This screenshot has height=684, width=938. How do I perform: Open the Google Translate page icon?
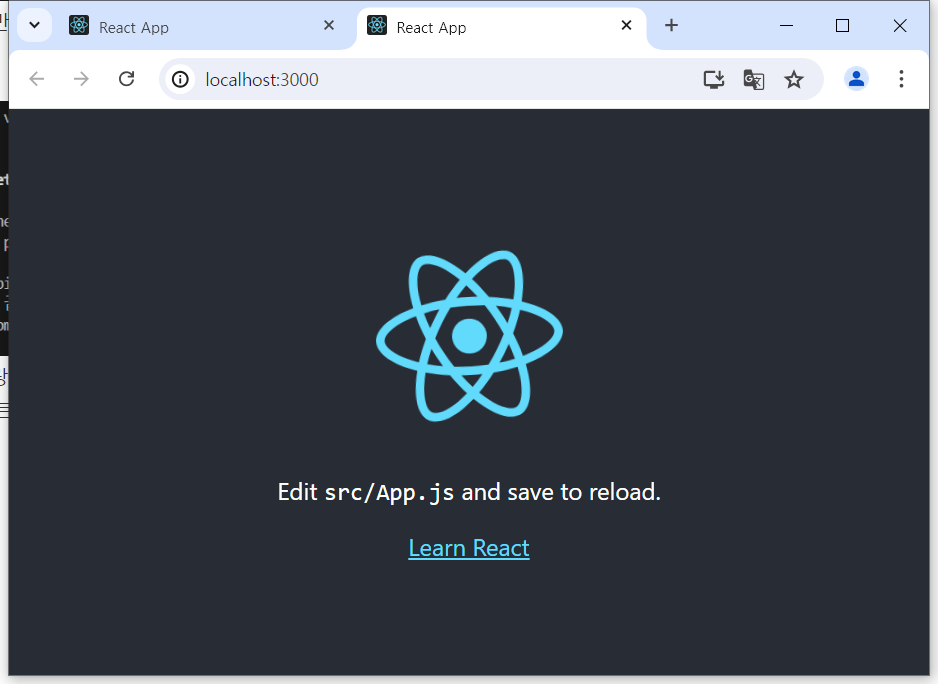tap(754, 80)
